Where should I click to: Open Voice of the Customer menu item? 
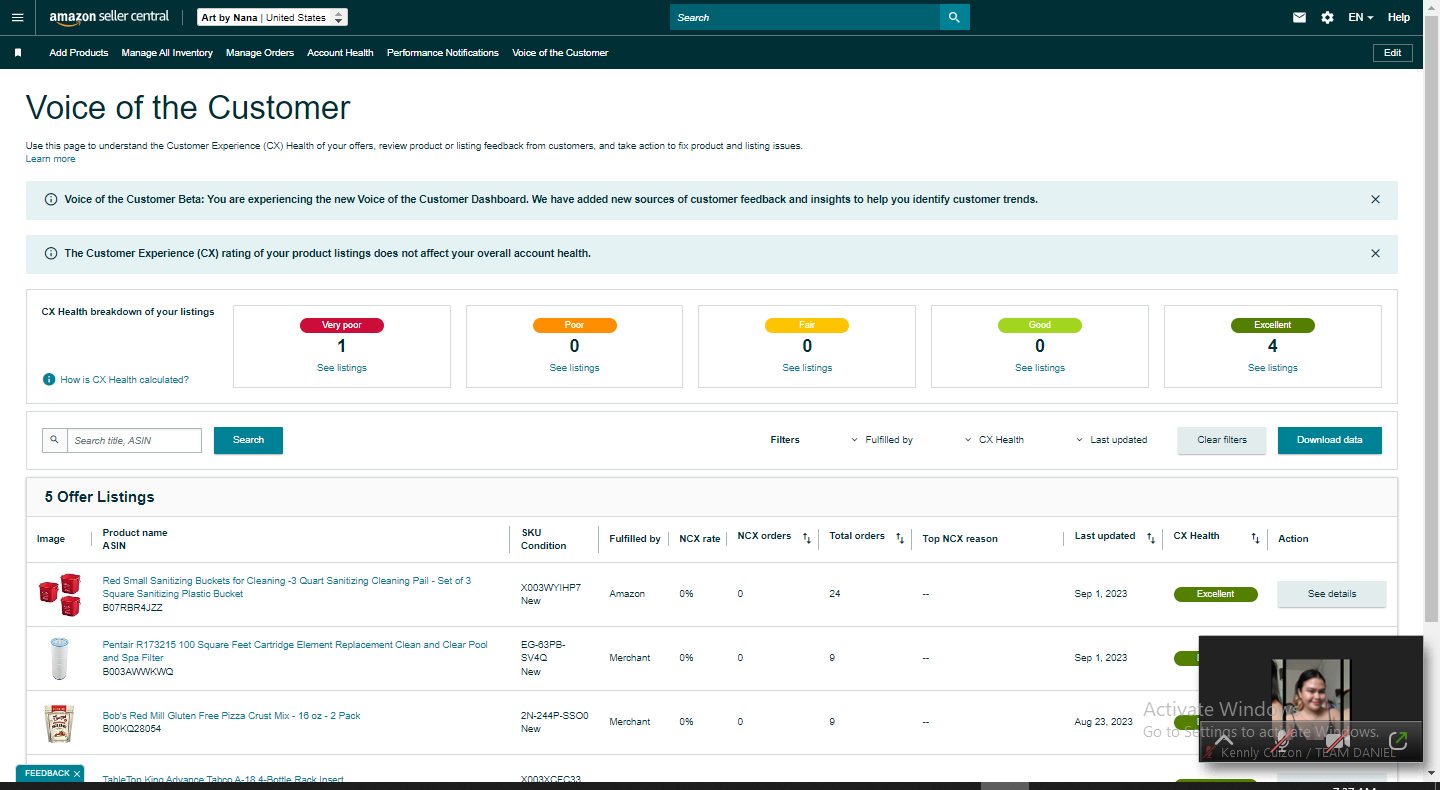[x=560, y=53]
